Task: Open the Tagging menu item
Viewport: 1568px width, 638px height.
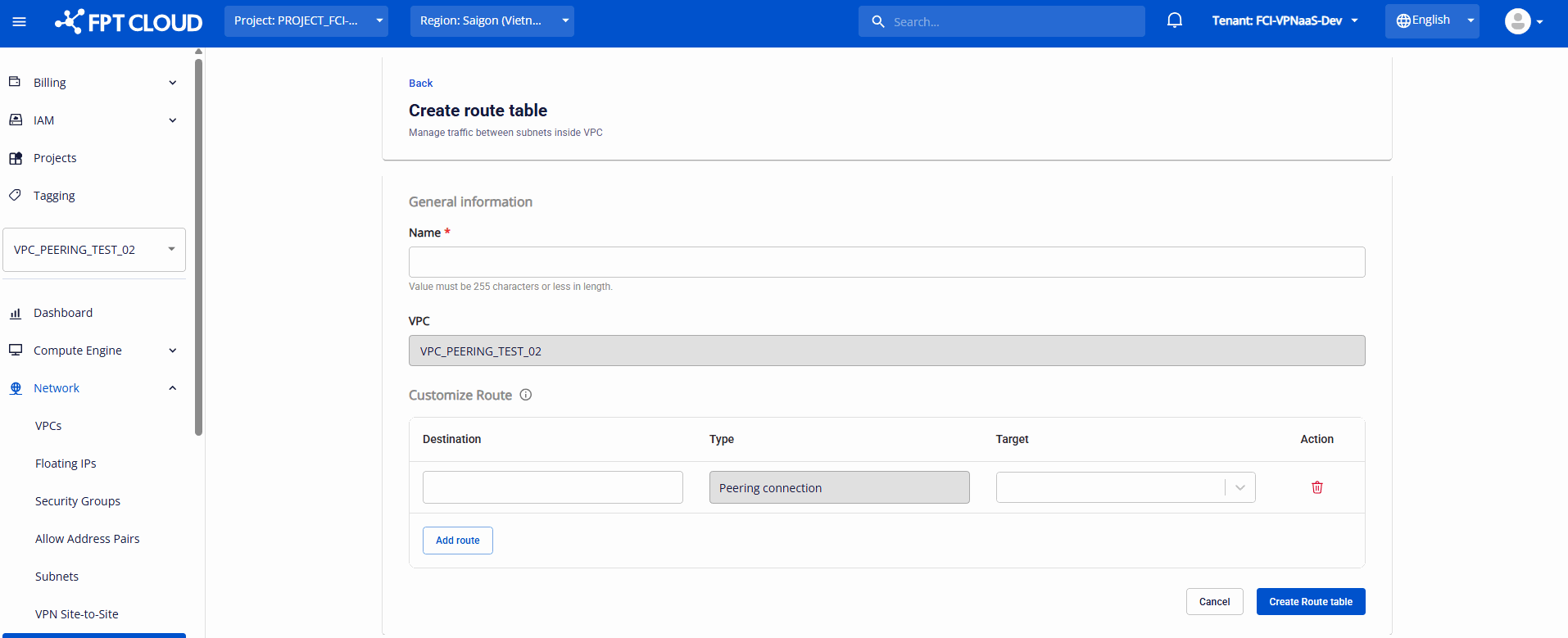Action: click(x=54, y=196)
